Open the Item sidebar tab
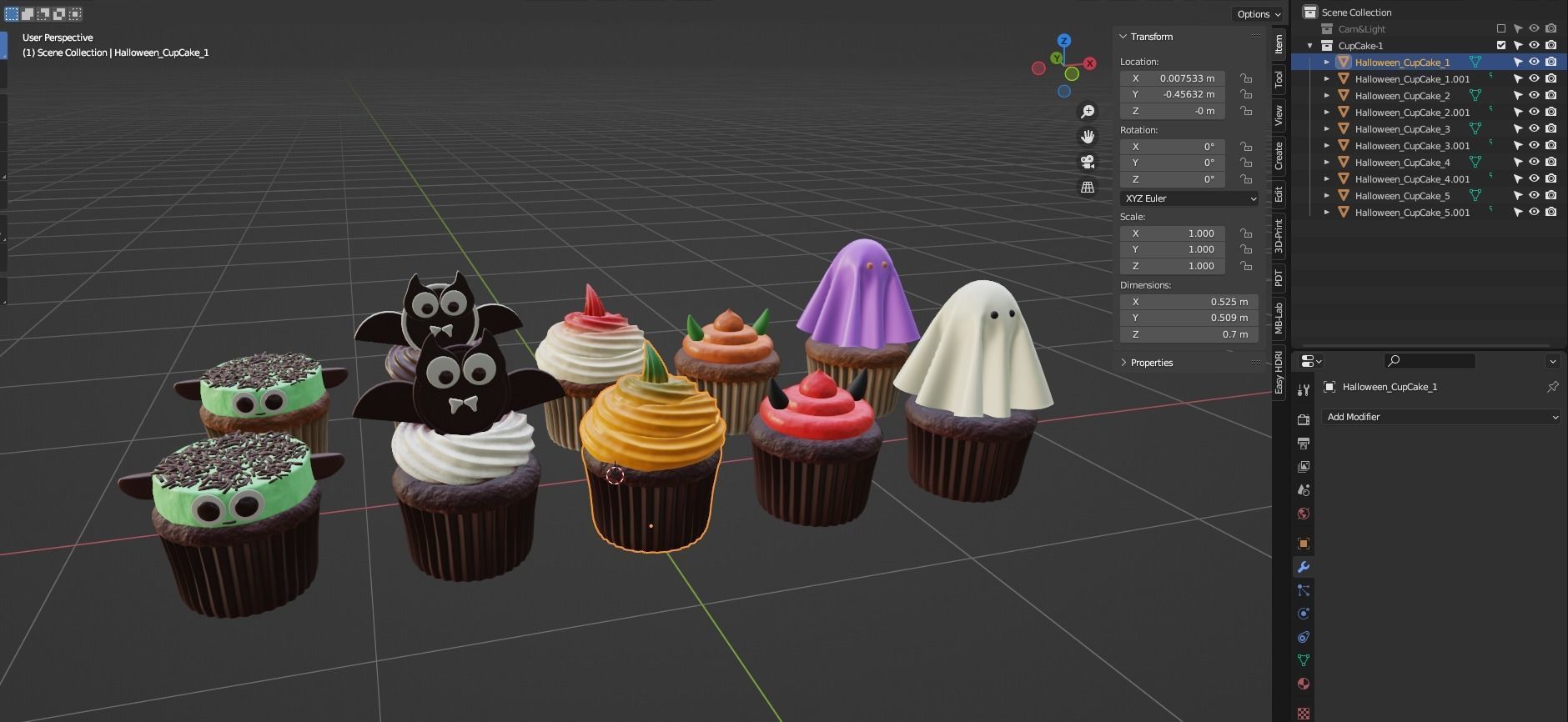 click(1279, 44)
